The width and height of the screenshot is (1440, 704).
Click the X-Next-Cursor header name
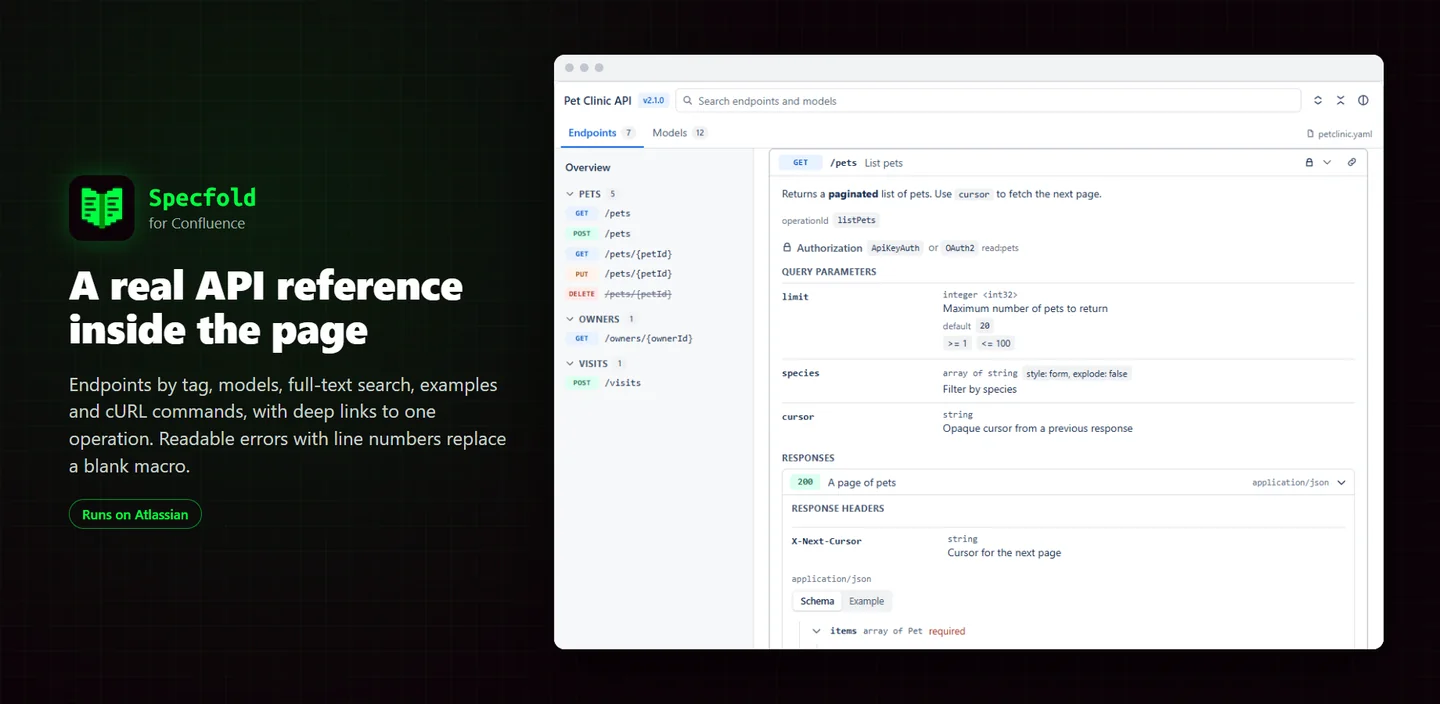826,541
